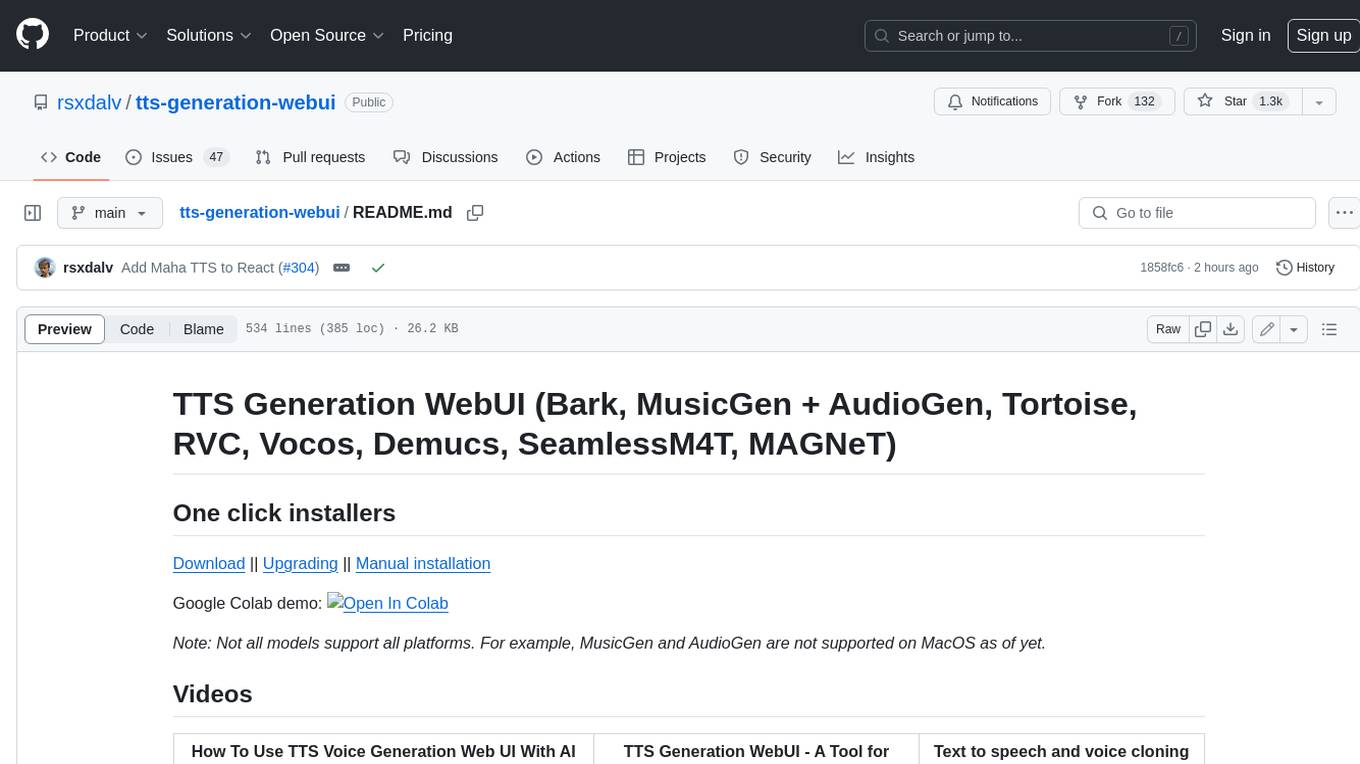The image size is (1360, 764).
Task: Click tts-generation-webui breadcrumb link
Action: (259, 212)
